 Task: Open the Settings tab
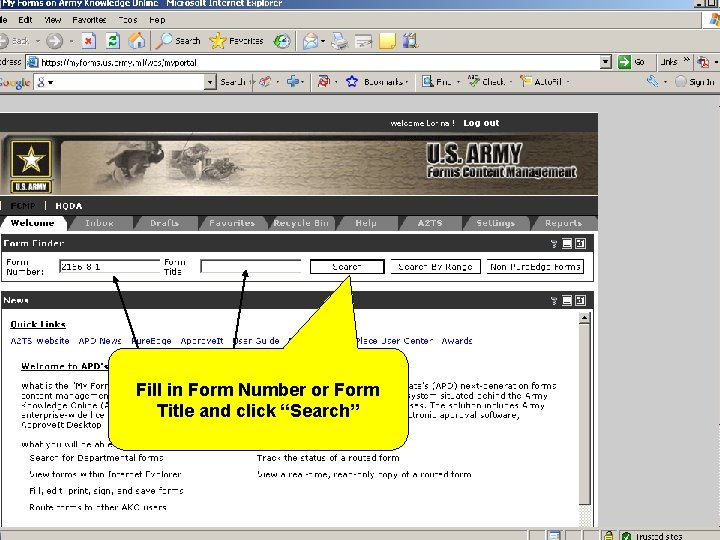pos(495,223)
